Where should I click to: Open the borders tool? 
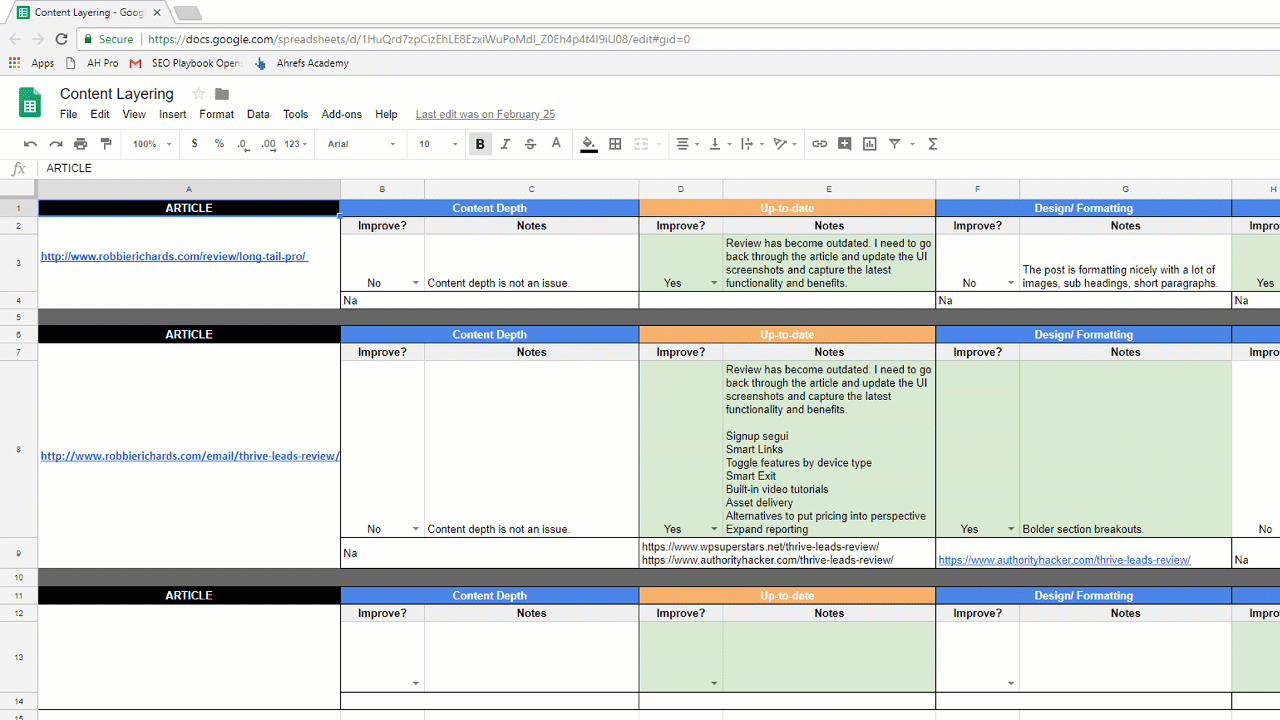tap(614, 144)
